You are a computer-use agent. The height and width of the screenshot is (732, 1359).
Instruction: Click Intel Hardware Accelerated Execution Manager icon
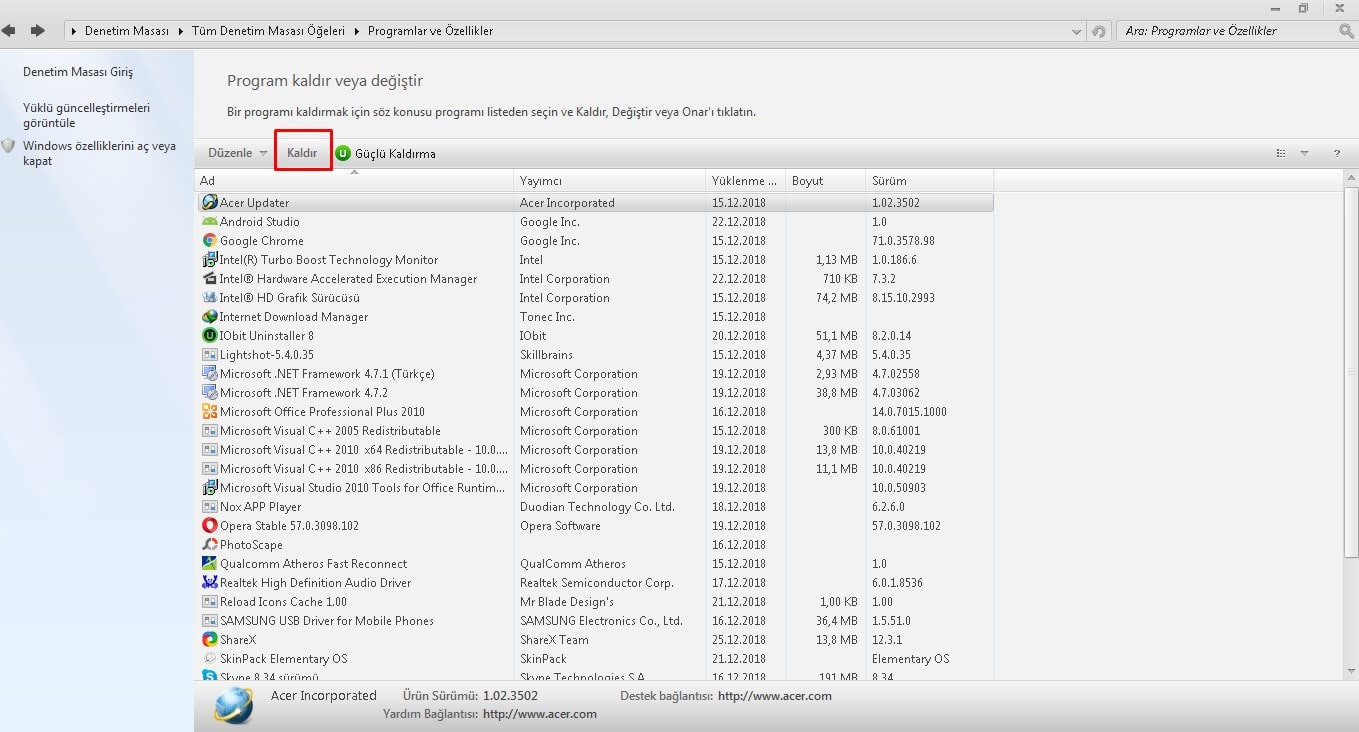tap(209, 279)
